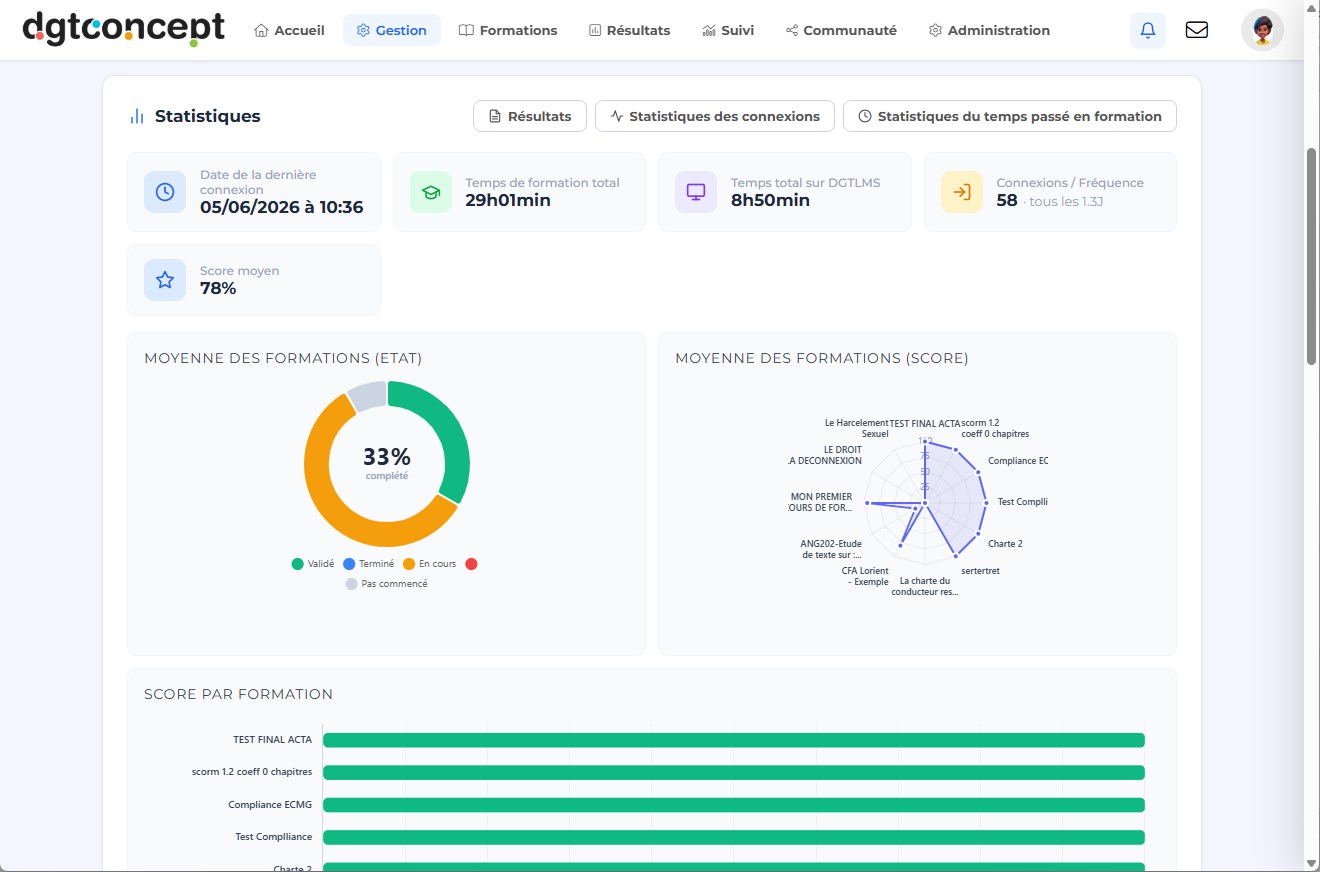Open Statistiques du temps passé en formation
Viewport: 1320px width, 872px height.
point(1010,116)
